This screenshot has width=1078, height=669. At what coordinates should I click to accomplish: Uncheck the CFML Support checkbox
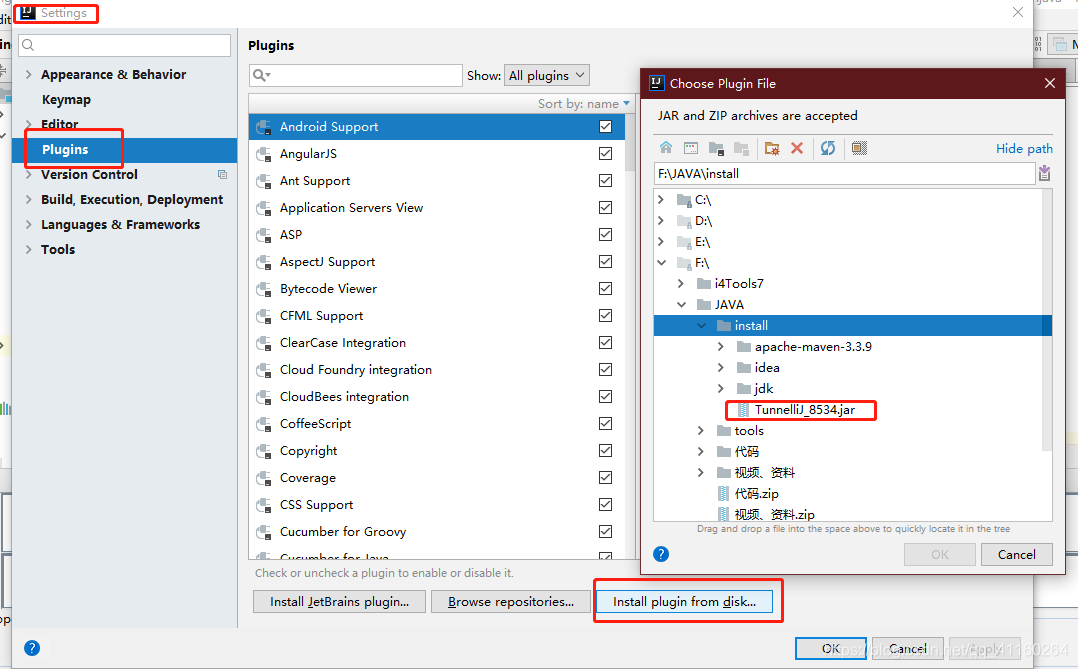point(605,316)
